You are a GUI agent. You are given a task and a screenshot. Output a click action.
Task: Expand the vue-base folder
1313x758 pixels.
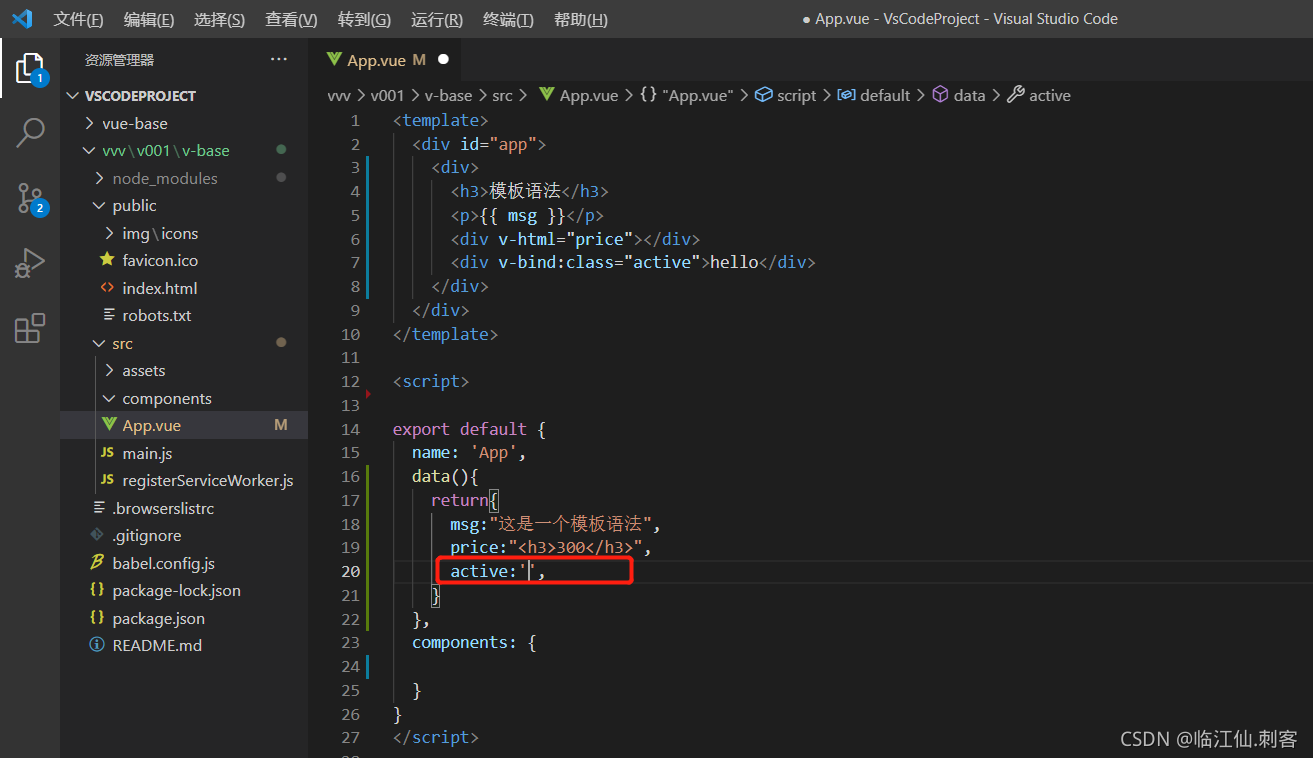pos(91,123)
